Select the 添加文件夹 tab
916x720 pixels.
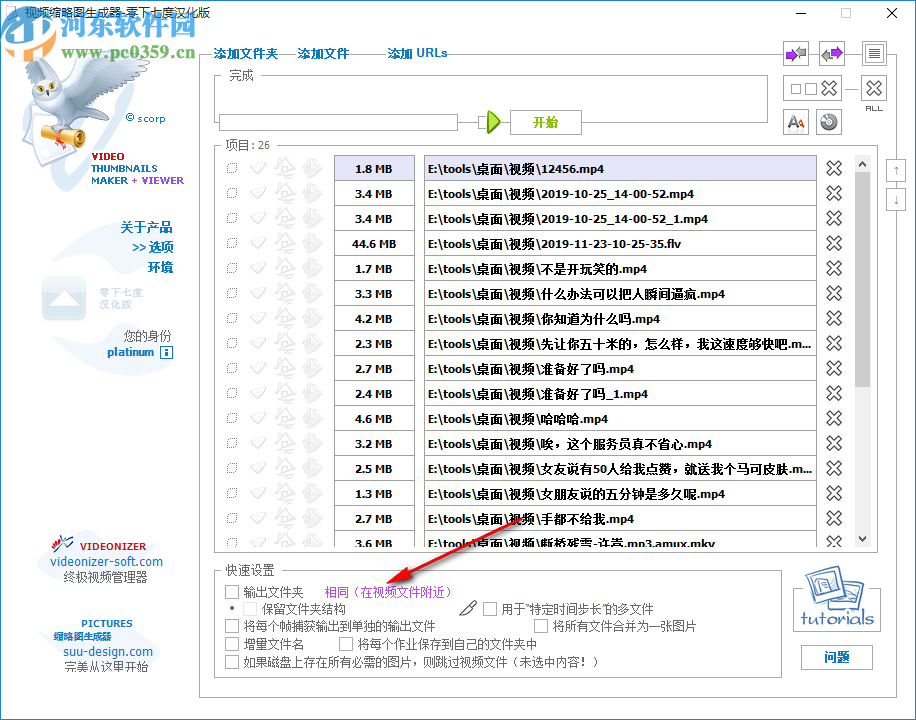pos(246,53)
